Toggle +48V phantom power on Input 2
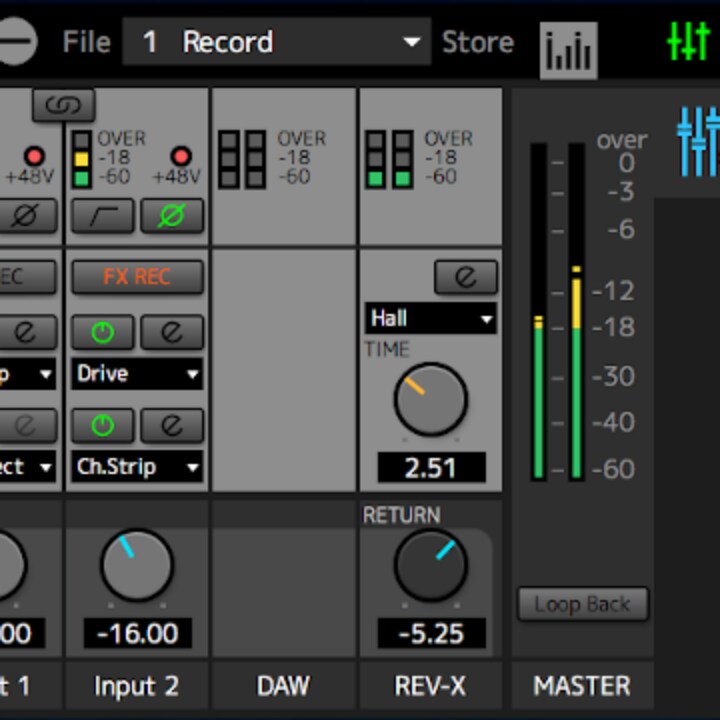 tap(181, 156)
